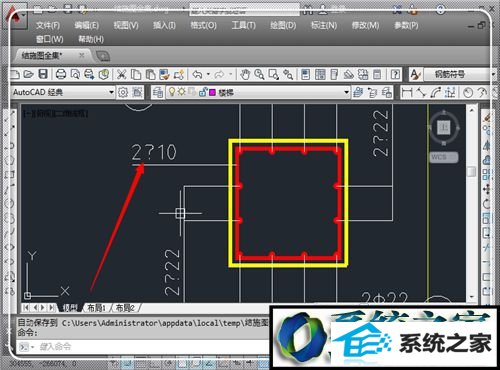
Task: Expand the layer list dropdown arrow
Action: (346, 92)
